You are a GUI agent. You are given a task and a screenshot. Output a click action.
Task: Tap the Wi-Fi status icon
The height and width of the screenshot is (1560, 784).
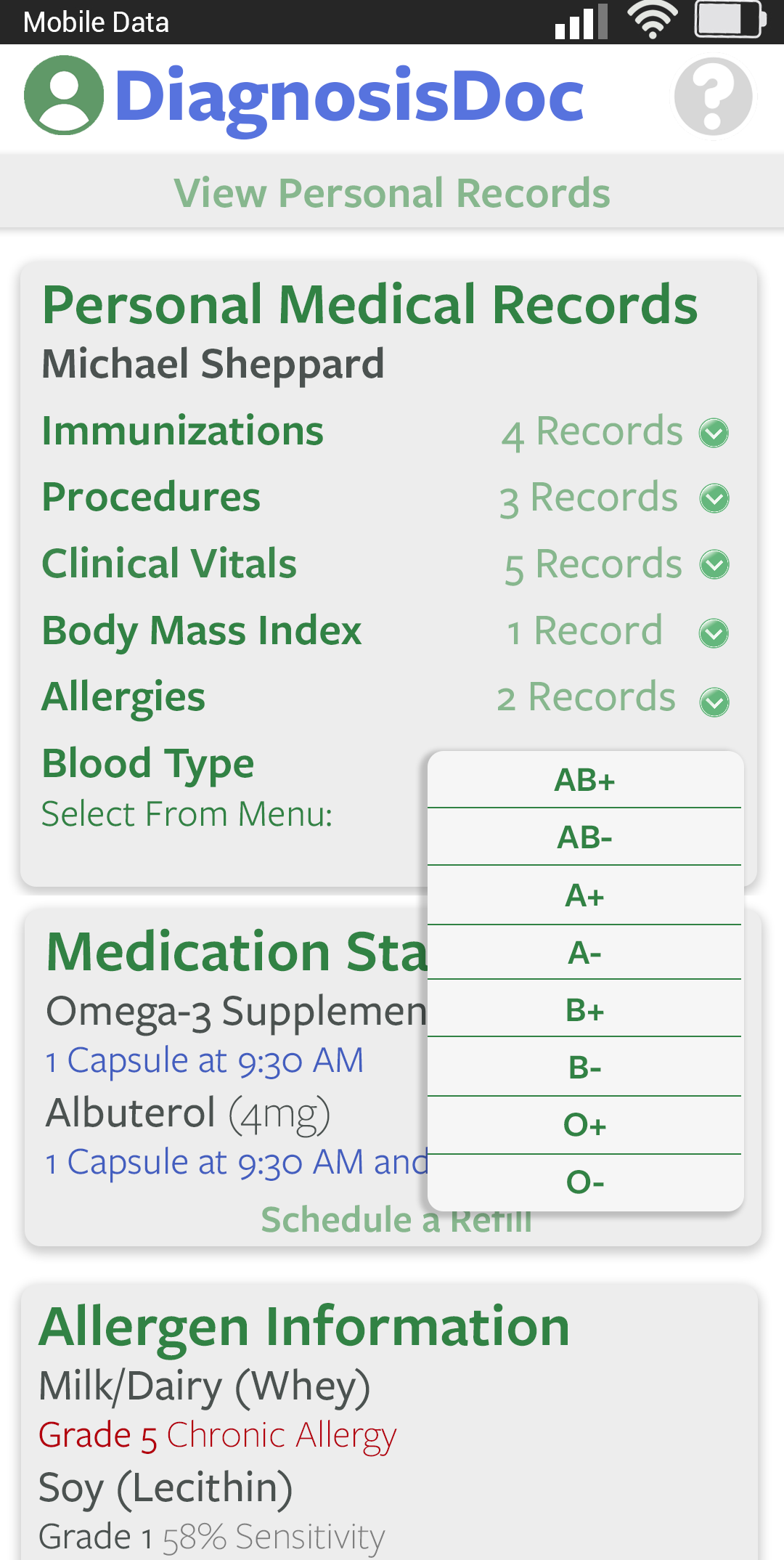(652, 20)
